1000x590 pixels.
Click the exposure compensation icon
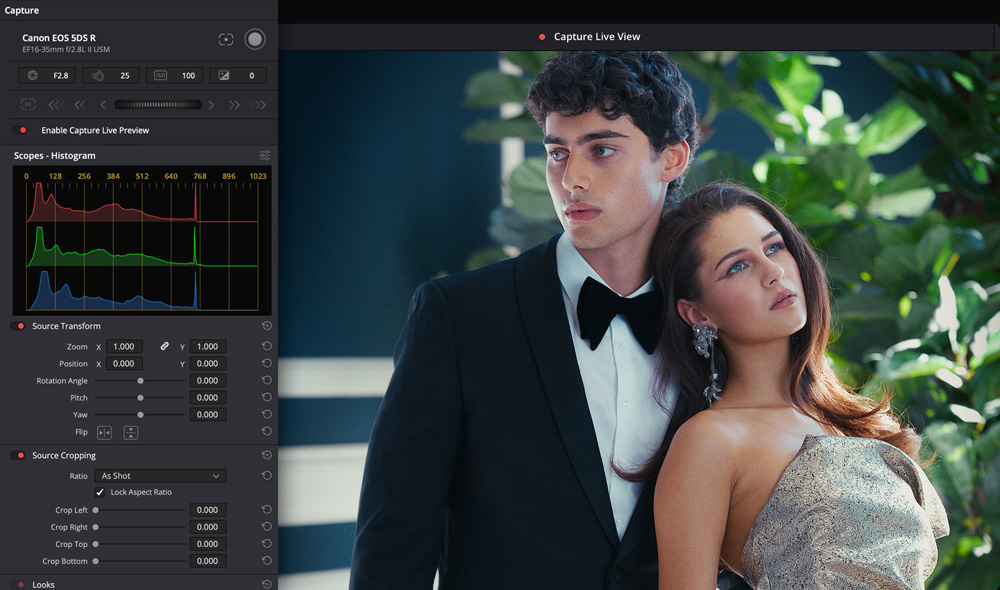[x=223, y=75]
